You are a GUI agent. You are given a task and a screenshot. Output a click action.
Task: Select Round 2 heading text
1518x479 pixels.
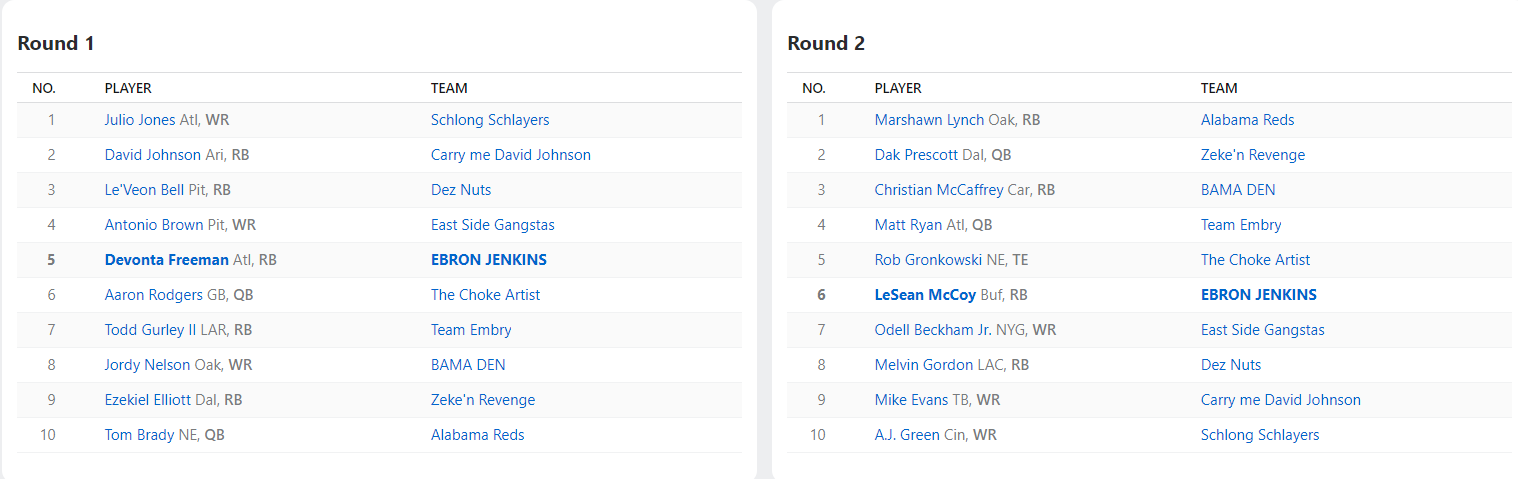point(826,44)
